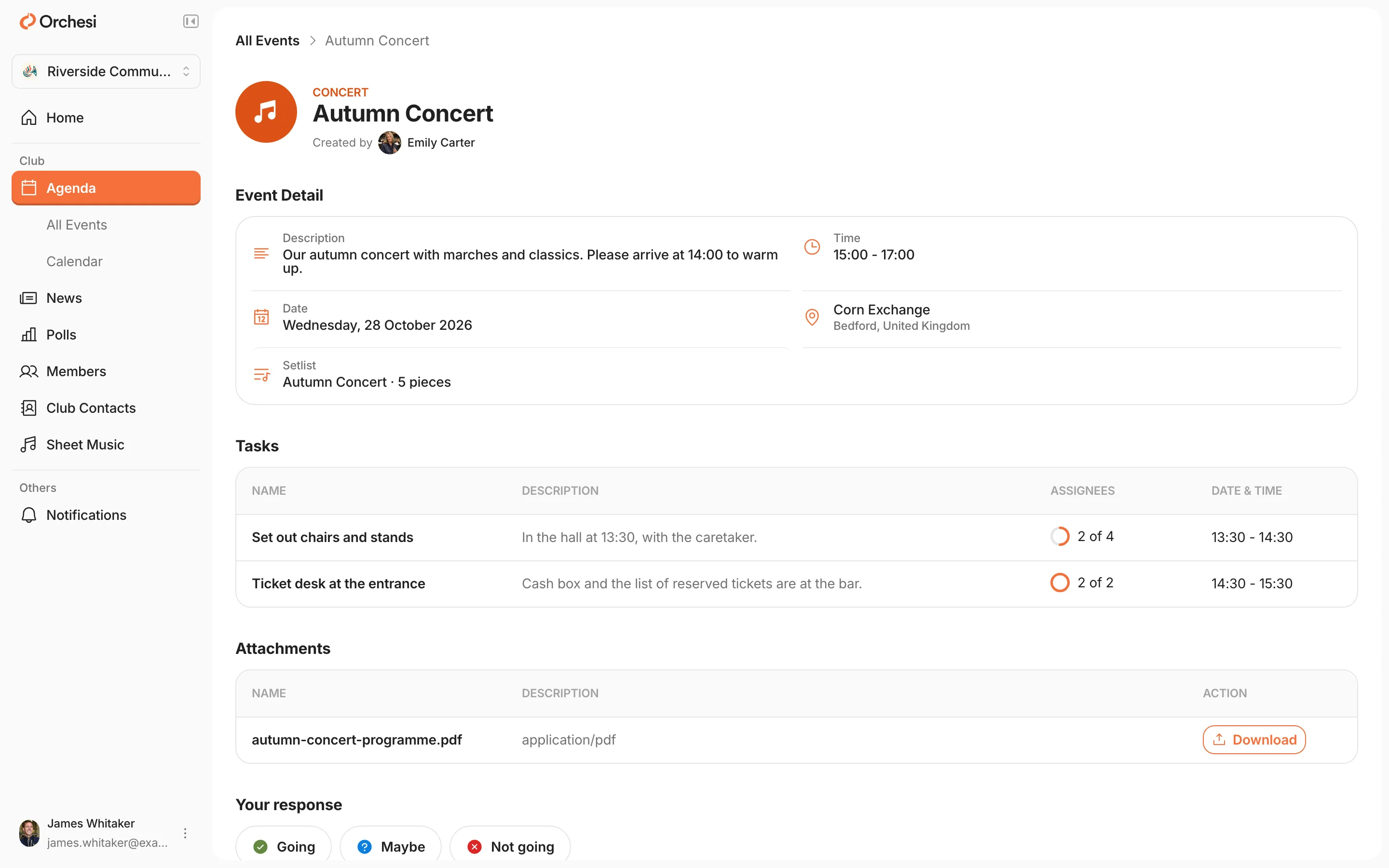Click the 14:30 - 15:30 time cell

pyautogui.click(x=1252, y=583)
